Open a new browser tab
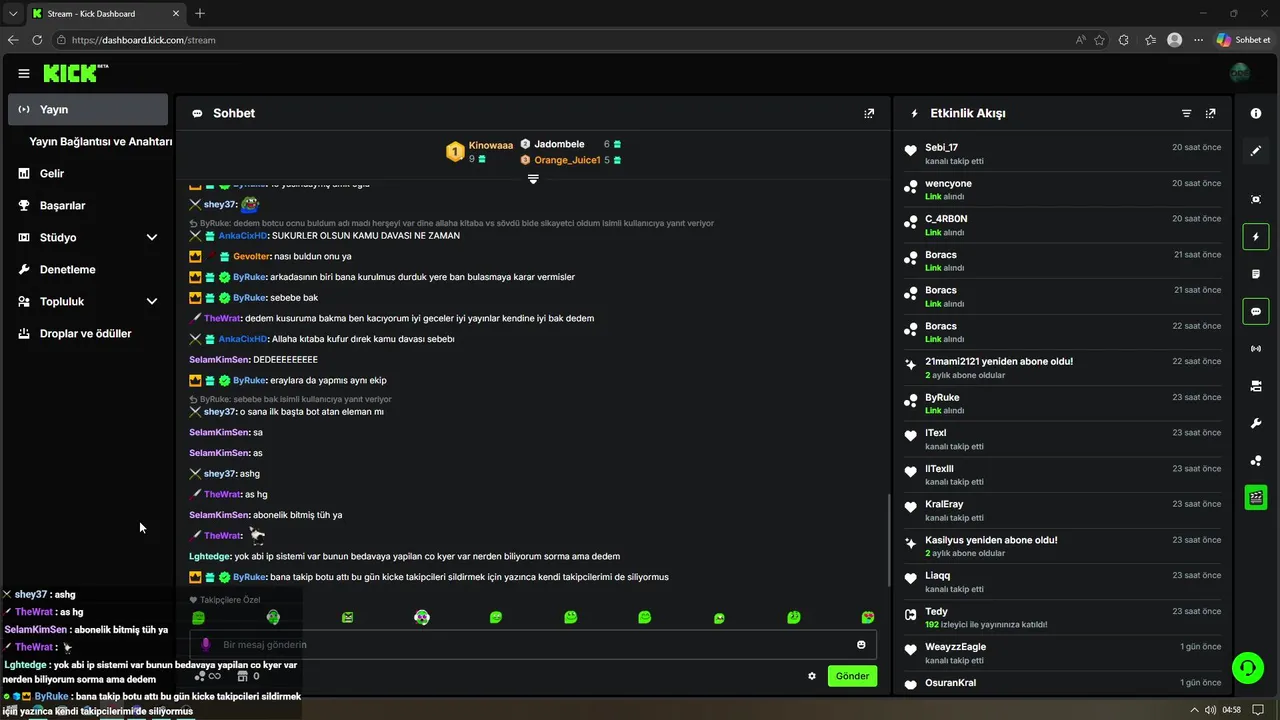Viewport: 1280px width, 720px height. tap(200, 13)
